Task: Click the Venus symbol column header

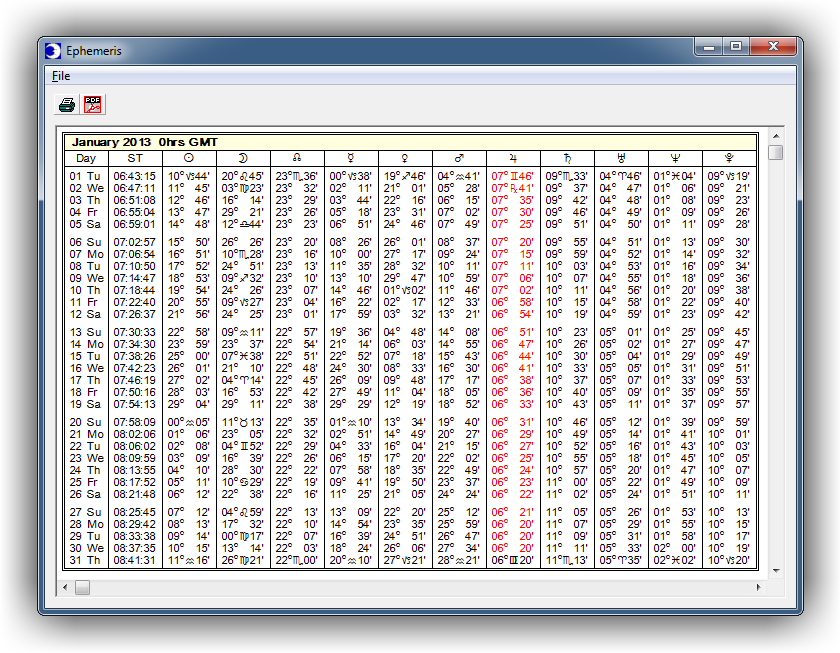Action: pos(405,158)
